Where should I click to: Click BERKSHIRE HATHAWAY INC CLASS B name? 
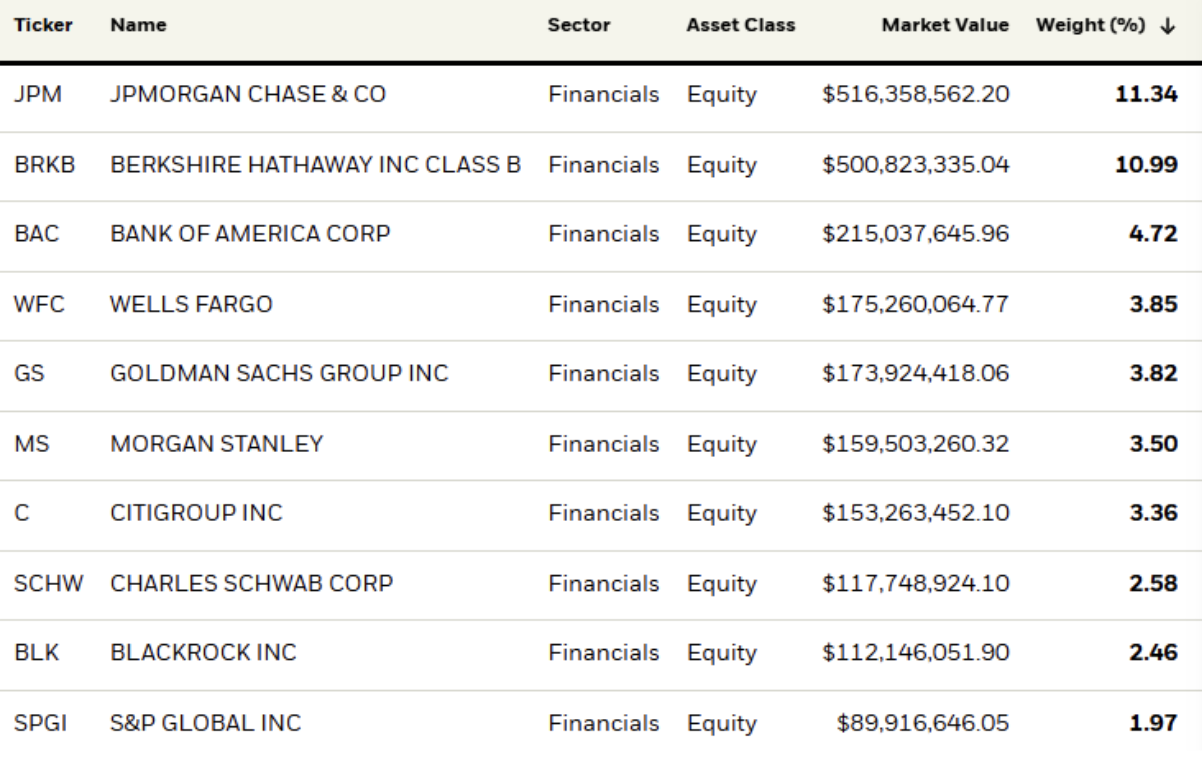315,165
